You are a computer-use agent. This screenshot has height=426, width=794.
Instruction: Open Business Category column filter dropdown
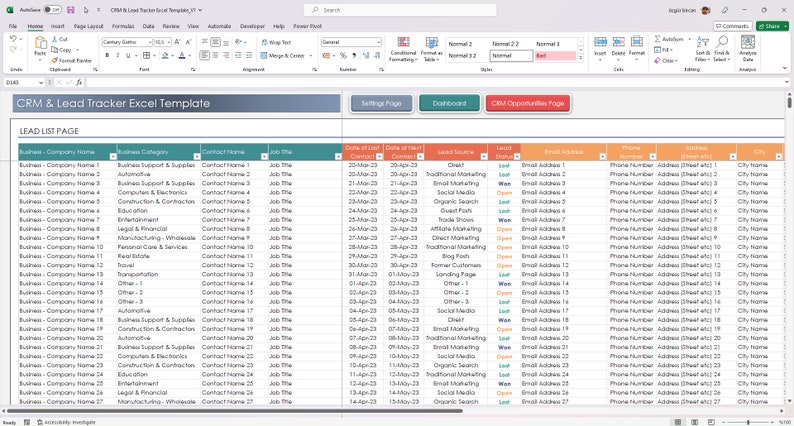pyautogui.click(x=196, y=157)
